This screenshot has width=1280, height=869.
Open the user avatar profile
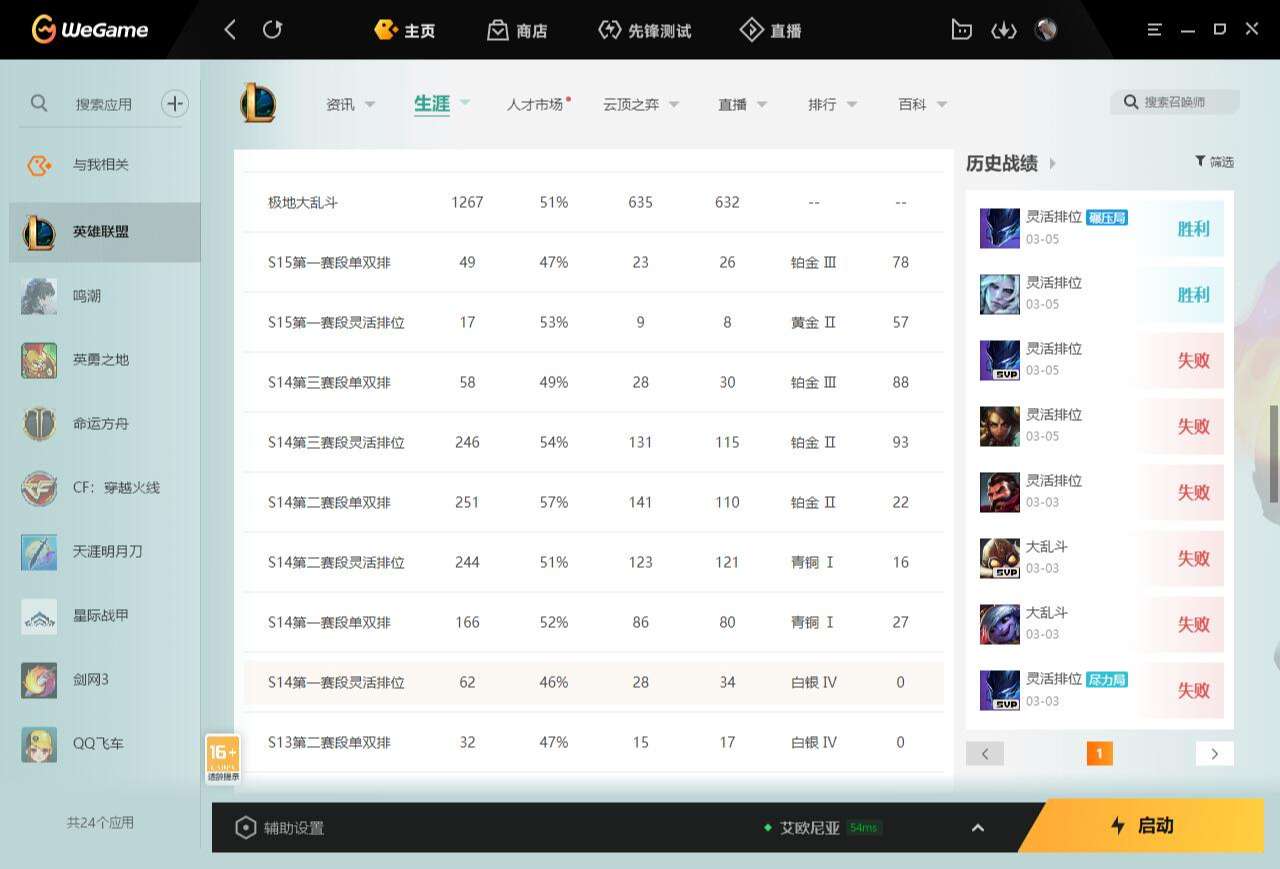1046,30
